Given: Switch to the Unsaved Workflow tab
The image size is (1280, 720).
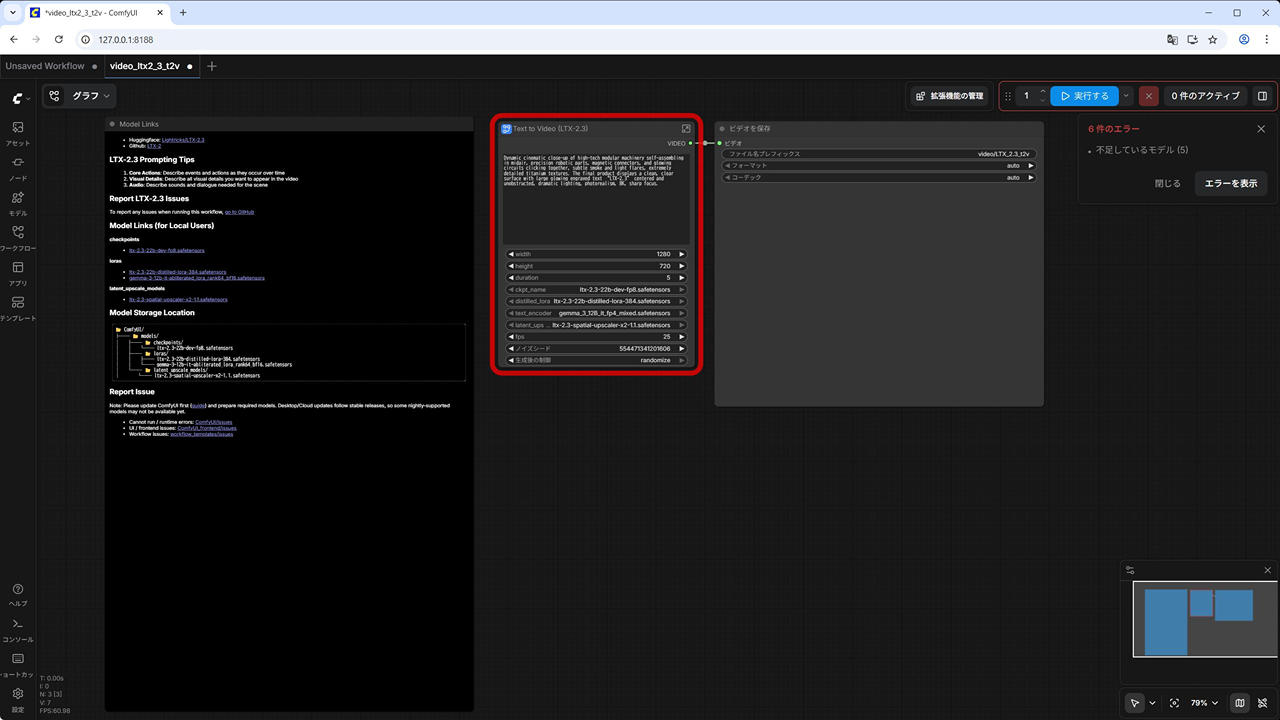Looking at the screenshot, I should [x=45, y=66].
